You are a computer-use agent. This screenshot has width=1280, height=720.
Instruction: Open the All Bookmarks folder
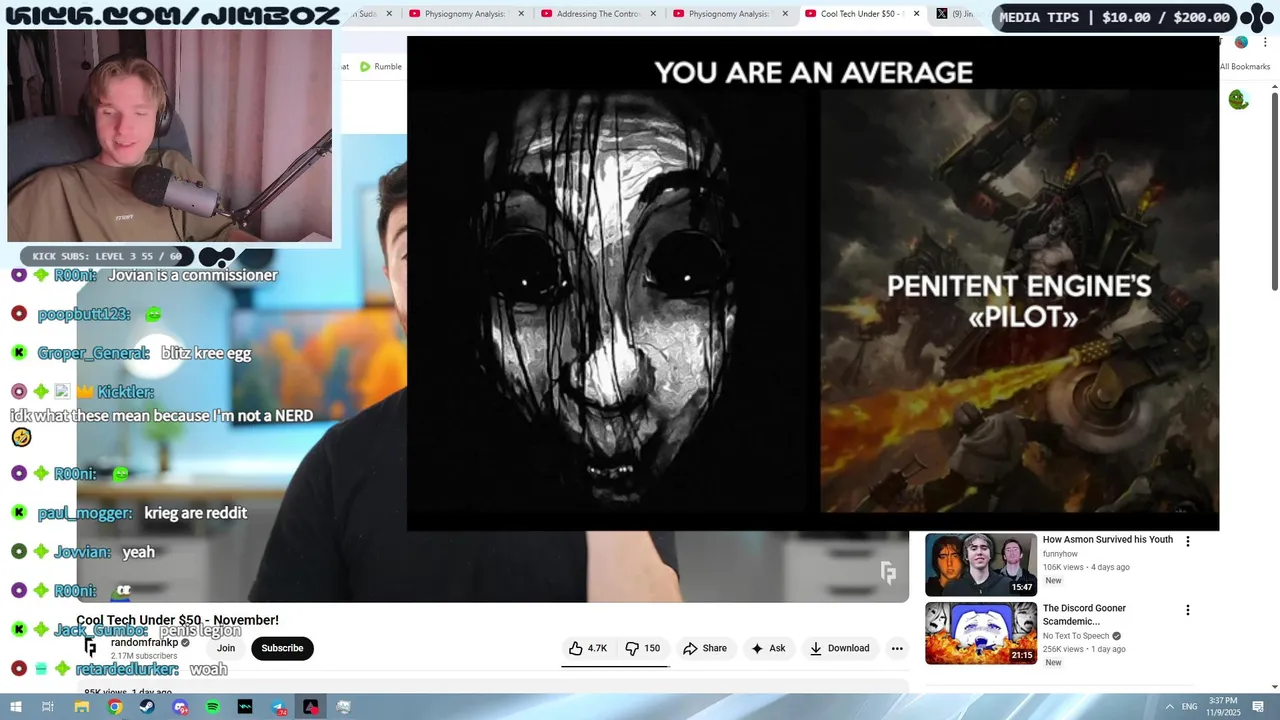click(x=1244, y=67)
